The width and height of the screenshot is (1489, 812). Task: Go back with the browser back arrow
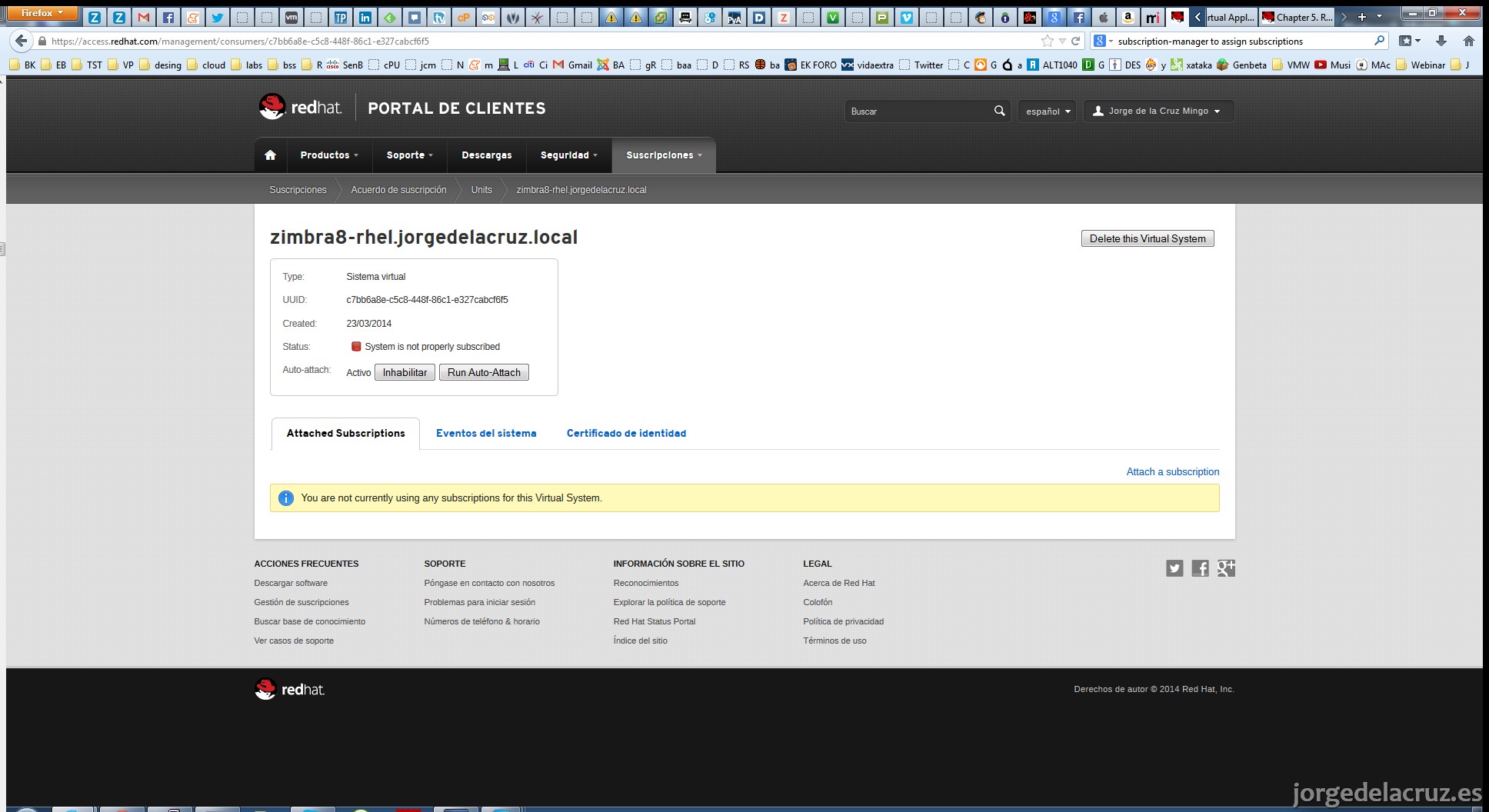tap(21, 41)
